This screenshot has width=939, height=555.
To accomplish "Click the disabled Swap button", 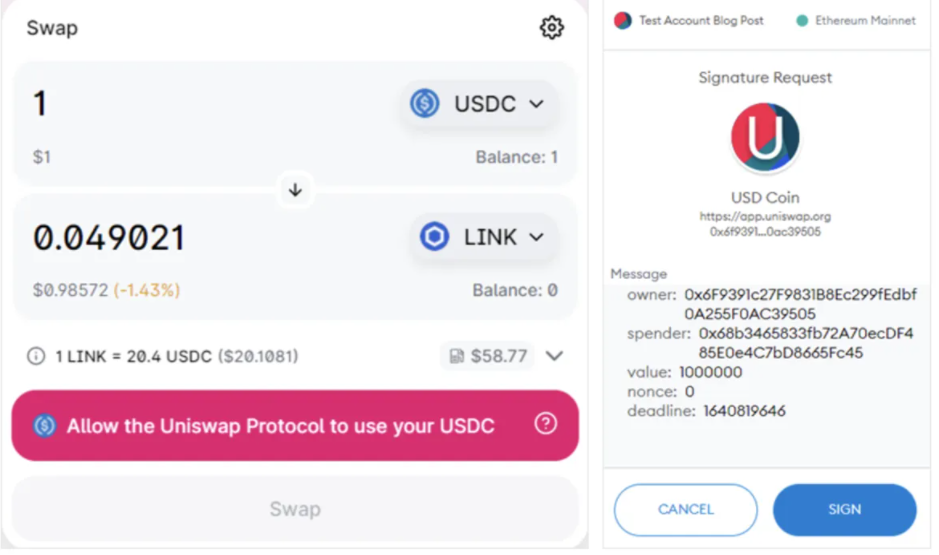I will click(x=295, y=509).
